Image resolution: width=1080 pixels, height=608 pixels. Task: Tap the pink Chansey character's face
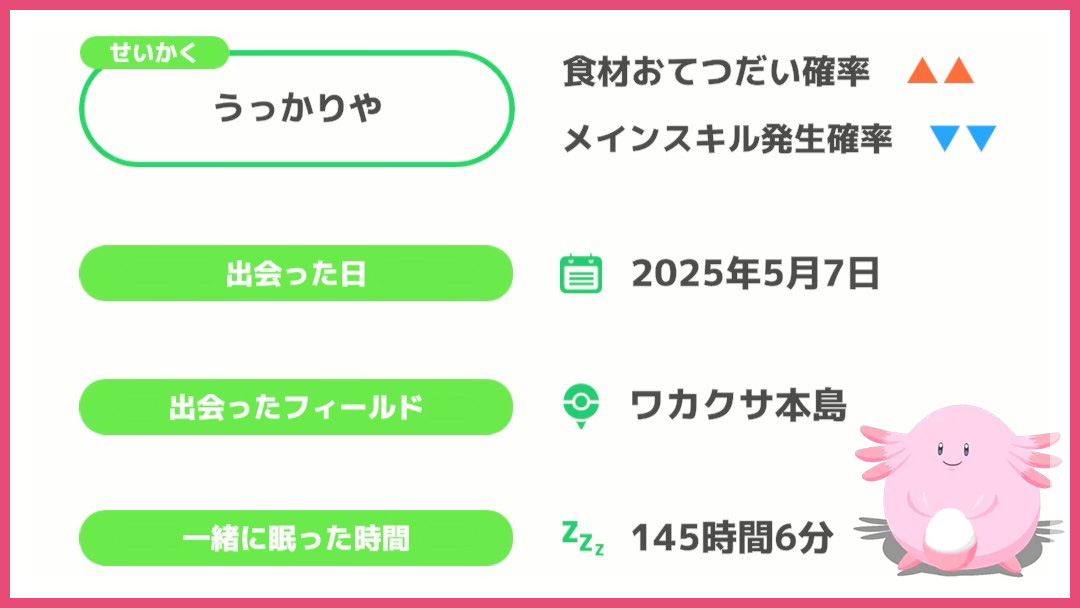point(953,454)
